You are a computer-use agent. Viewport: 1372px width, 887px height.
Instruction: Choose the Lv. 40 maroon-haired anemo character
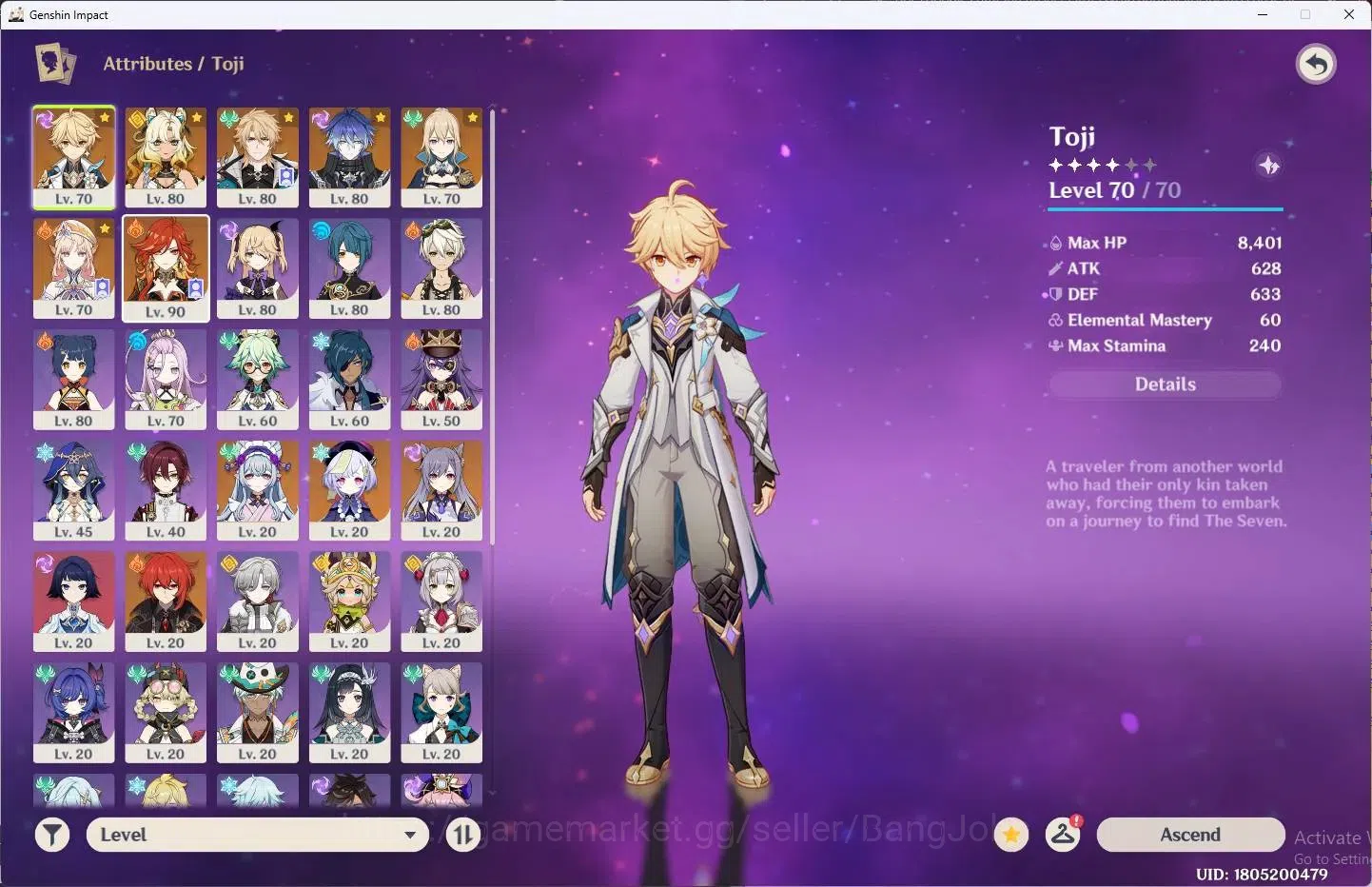(x=166, y=491)
